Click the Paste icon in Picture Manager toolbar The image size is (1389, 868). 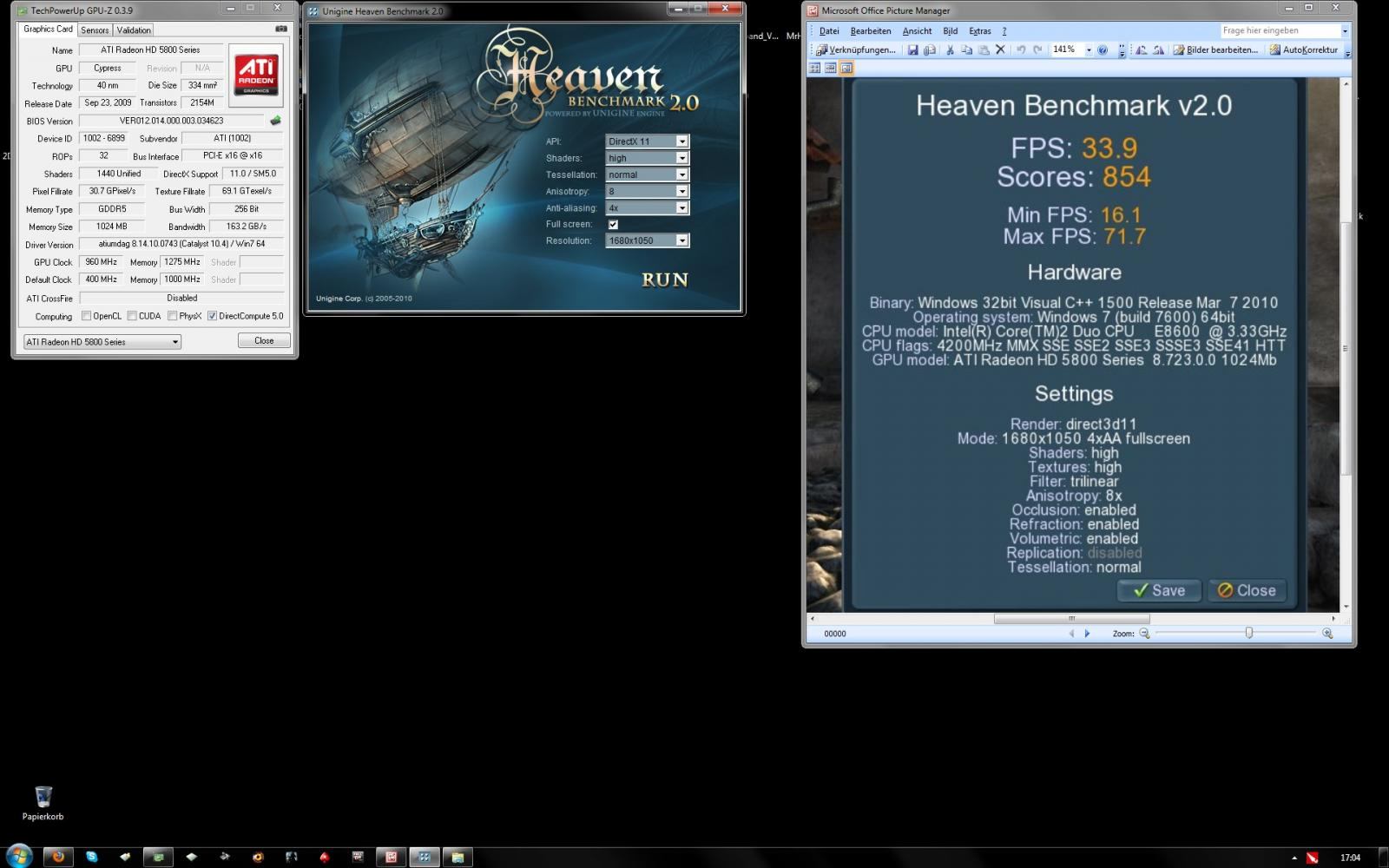(984, 50)
